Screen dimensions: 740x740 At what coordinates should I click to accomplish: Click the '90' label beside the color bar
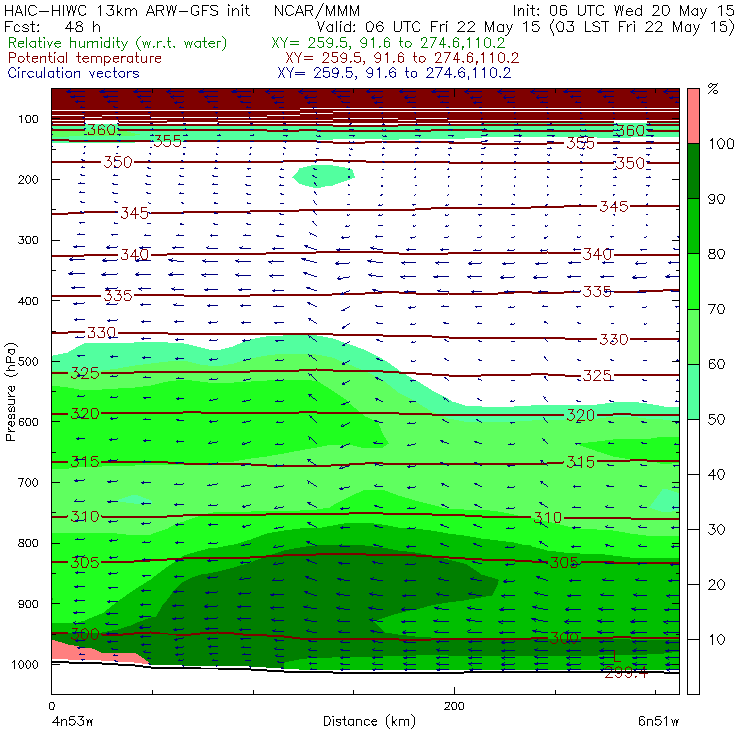[x=716, y=199]
